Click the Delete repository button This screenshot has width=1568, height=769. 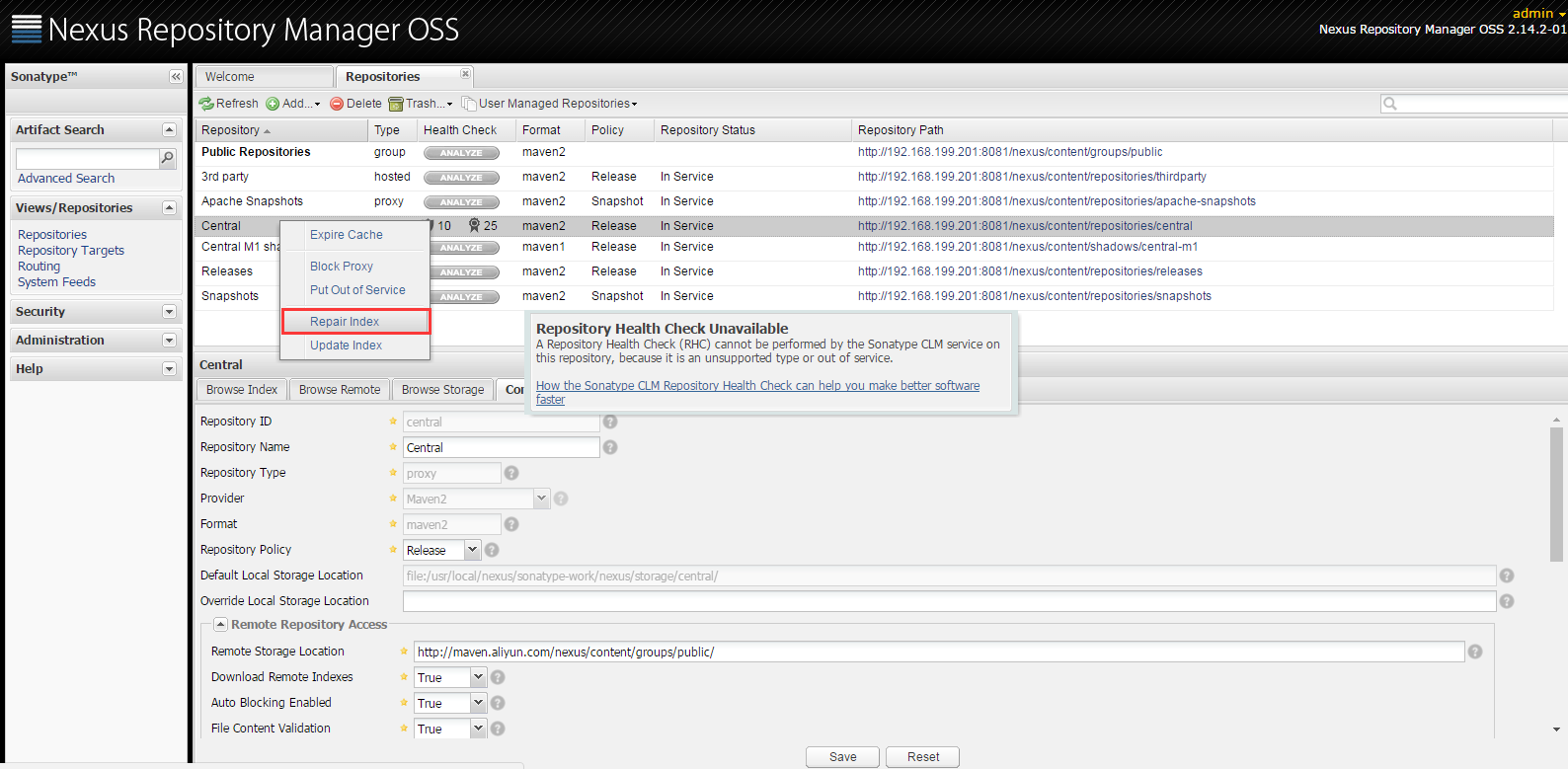pos(355,104)
